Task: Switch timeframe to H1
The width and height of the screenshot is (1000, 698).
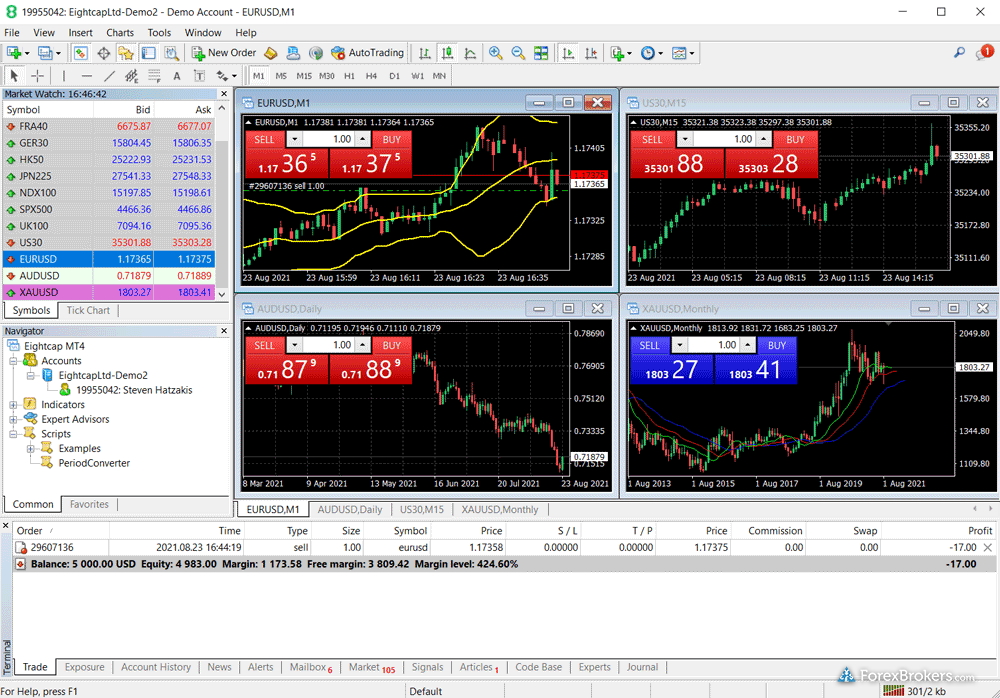Action: (349, 76)
